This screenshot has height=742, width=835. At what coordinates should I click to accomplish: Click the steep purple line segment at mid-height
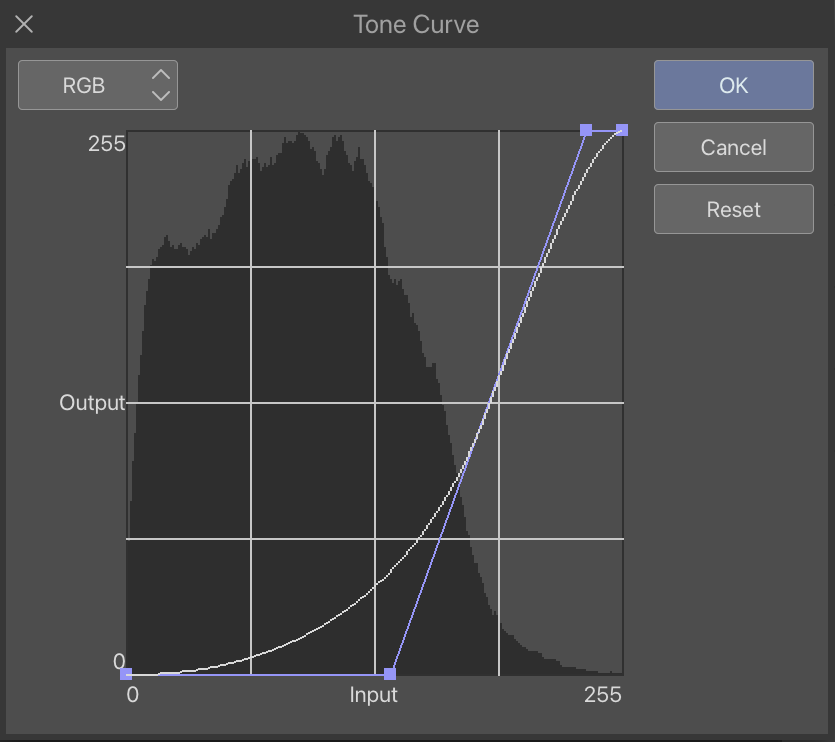489,403
